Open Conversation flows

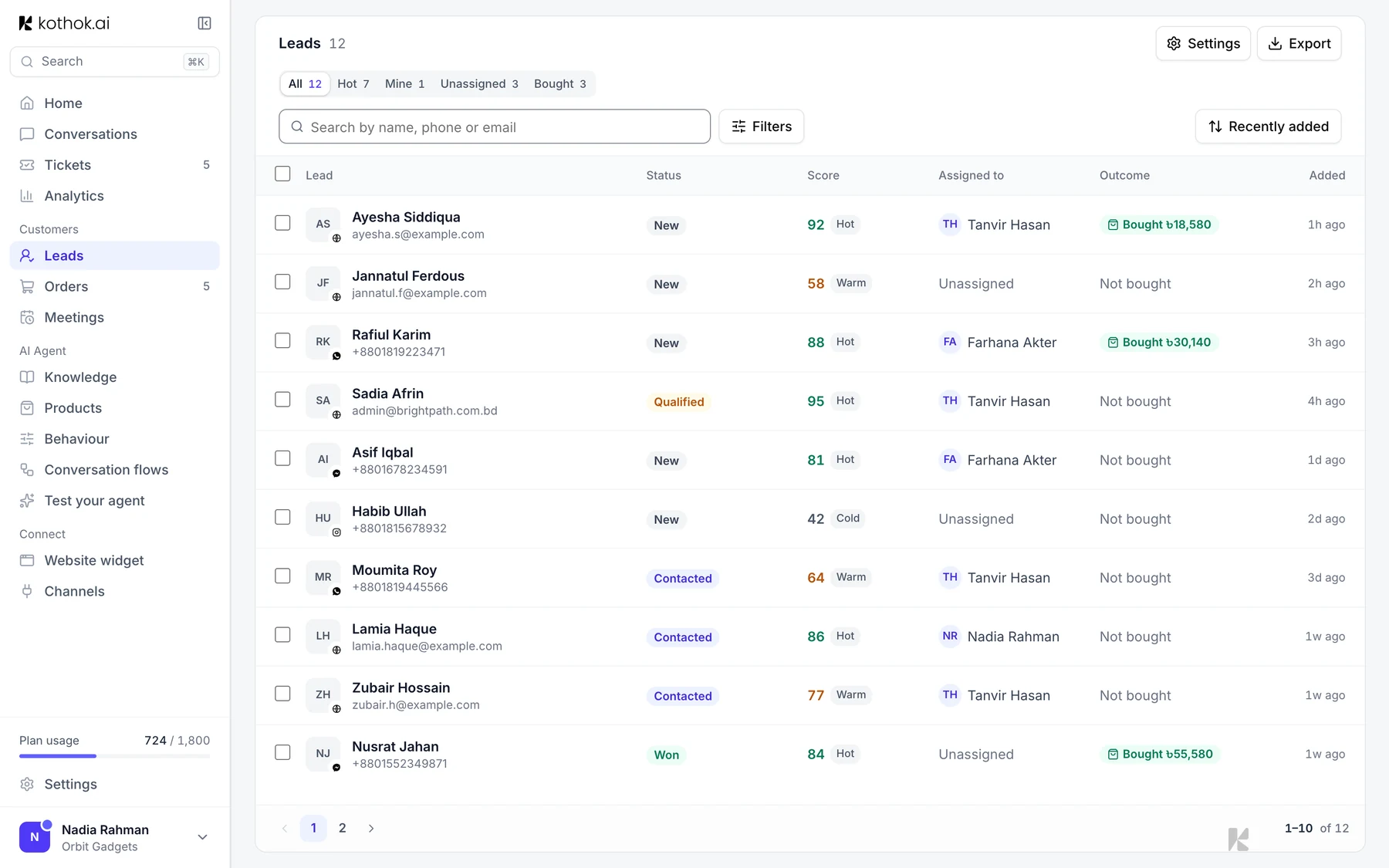[x=114, y=470]
